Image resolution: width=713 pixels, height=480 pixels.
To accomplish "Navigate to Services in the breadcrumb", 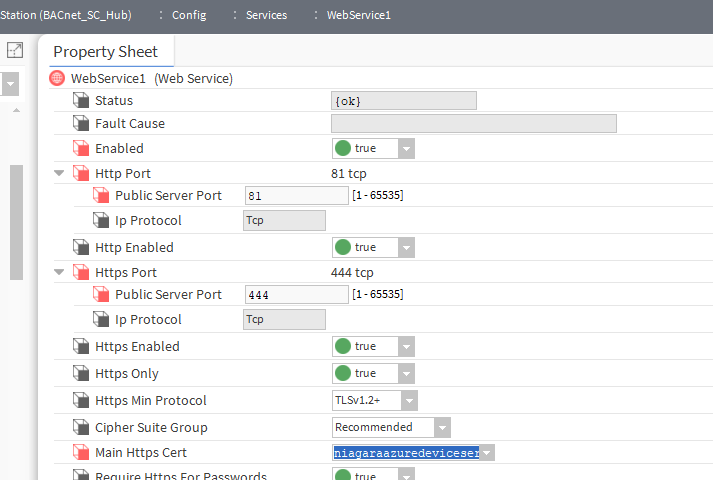I will coord(266,15).
